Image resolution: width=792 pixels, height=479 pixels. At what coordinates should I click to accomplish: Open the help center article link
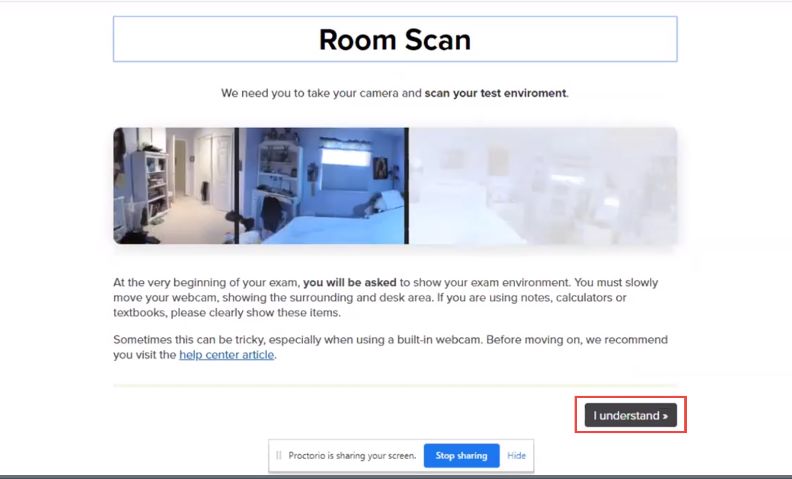tap(226, 355)
